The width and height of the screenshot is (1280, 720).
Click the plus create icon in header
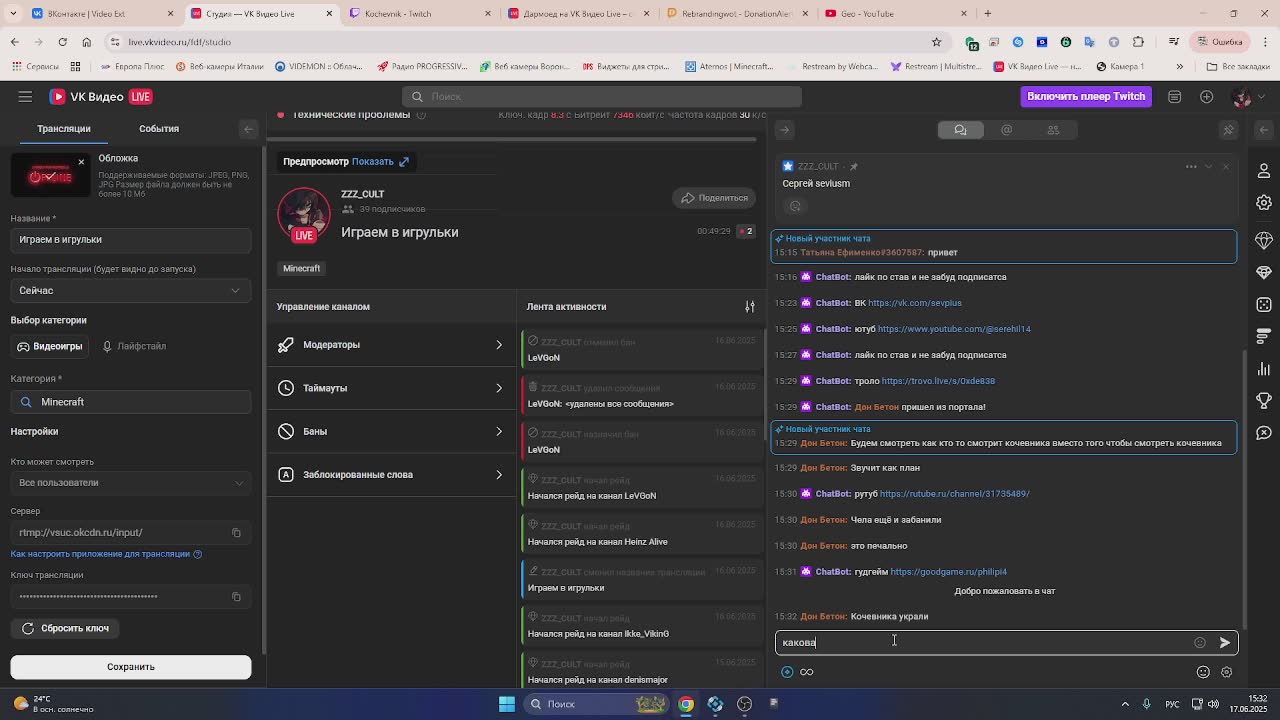pos(1206,96)
